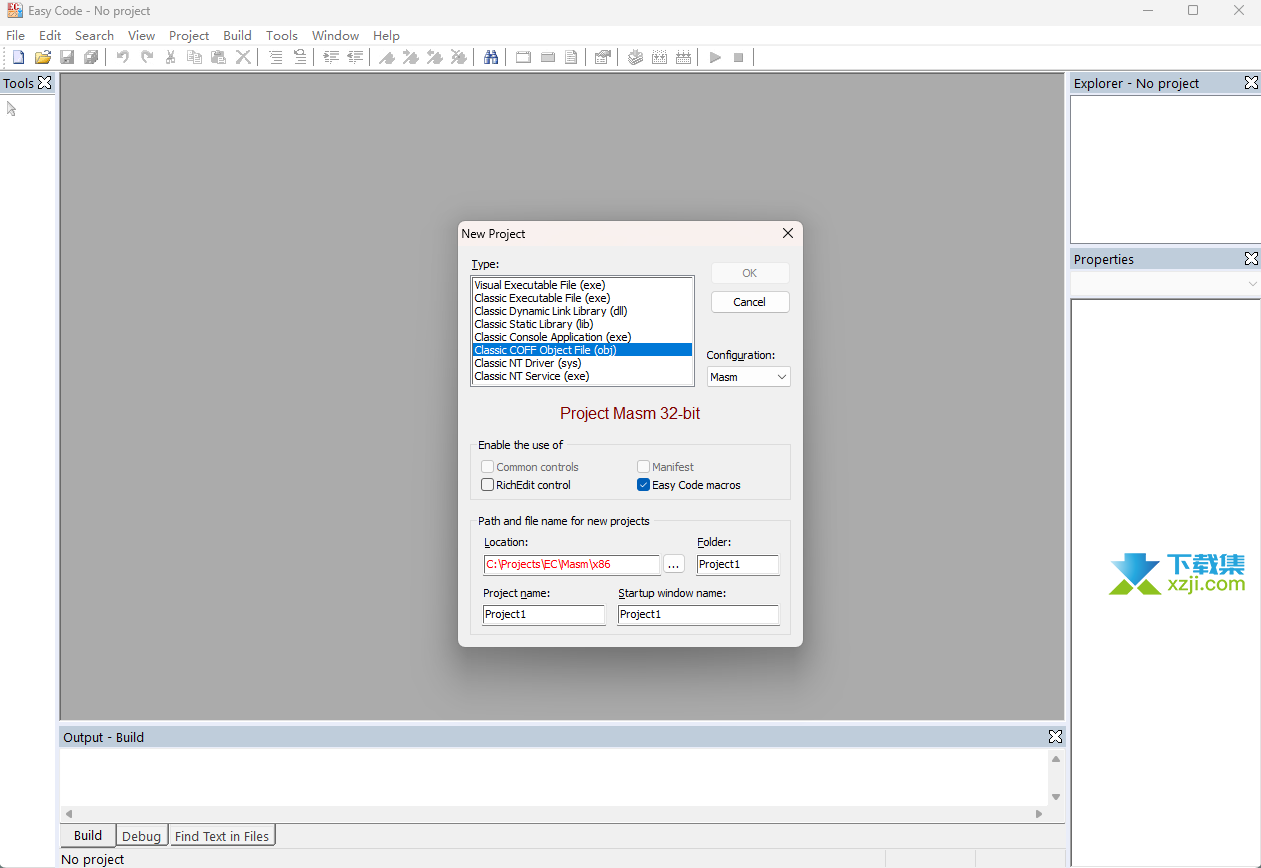Open the Help menu
The width and height of the screenshot is (1261, 868).
pos(387,35)
